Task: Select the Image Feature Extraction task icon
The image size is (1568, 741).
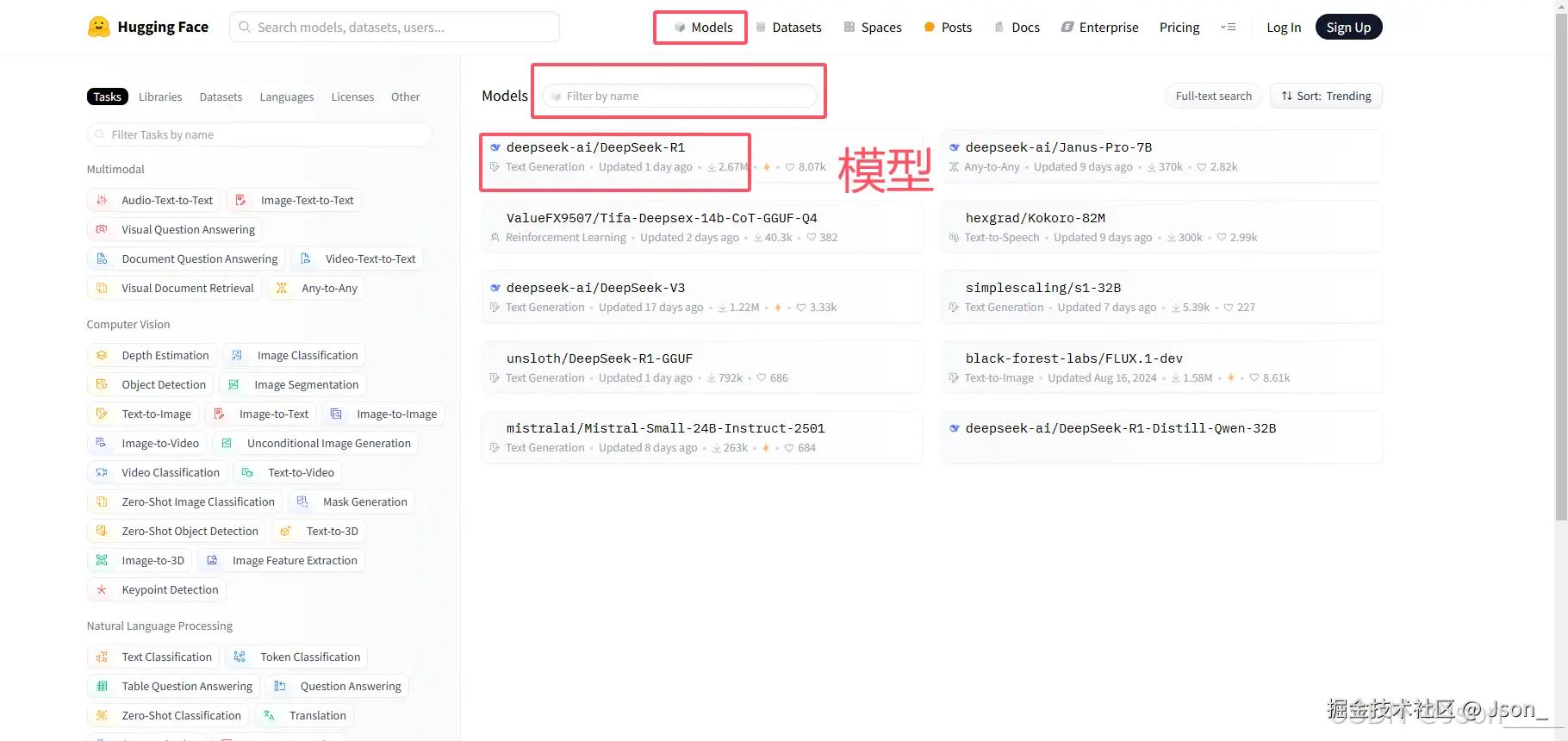Action: 212,560
